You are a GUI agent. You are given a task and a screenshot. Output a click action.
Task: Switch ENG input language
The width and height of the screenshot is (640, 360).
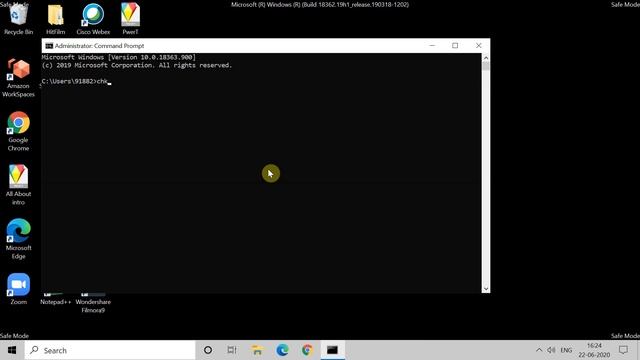(x=566, y=350)
